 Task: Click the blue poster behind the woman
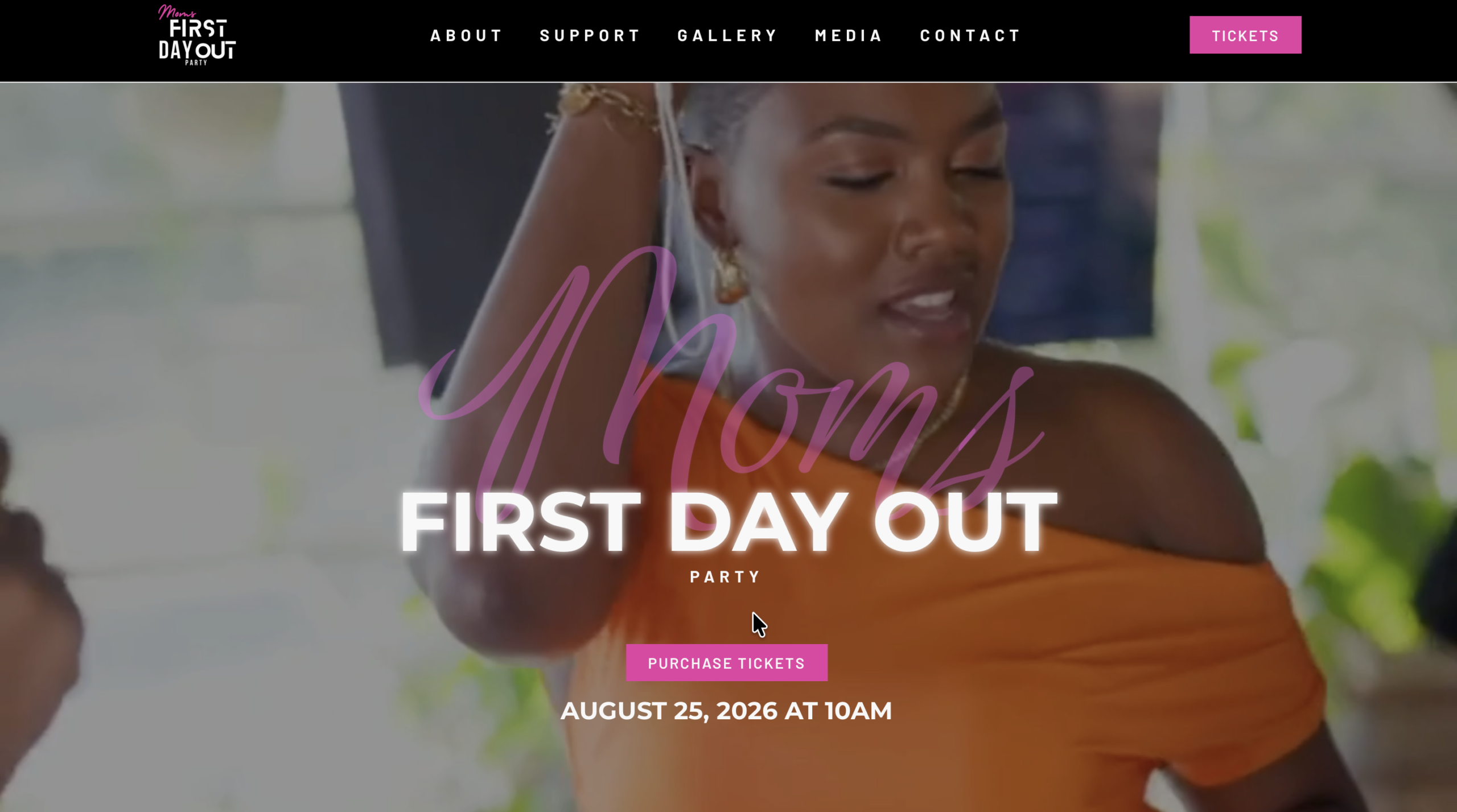point(1081,216)
